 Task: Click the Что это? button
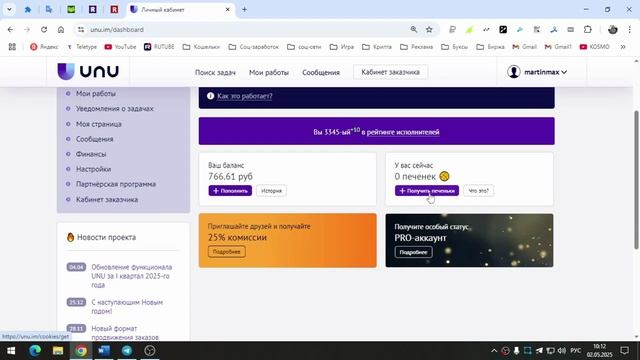pyautogui.click(x=478, y=191)
